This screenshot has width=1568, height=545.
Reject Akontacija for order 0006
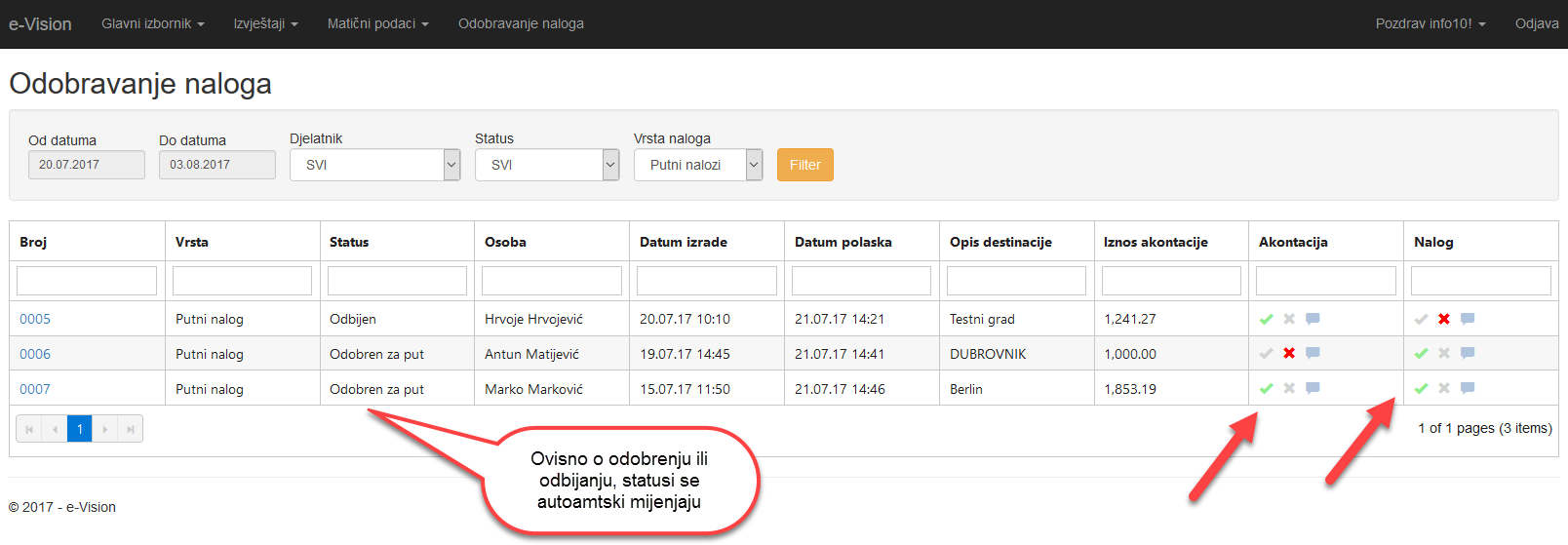[1289, 353]
